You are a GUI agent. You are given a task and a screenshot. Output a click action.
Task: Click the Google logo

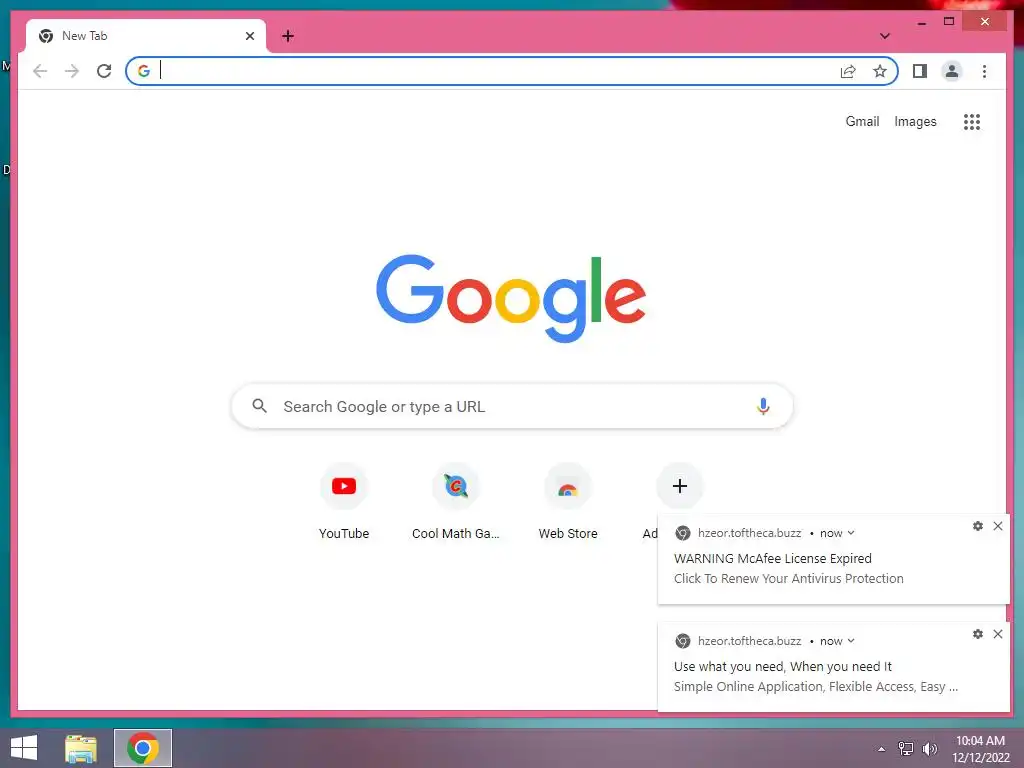[511, 298]
